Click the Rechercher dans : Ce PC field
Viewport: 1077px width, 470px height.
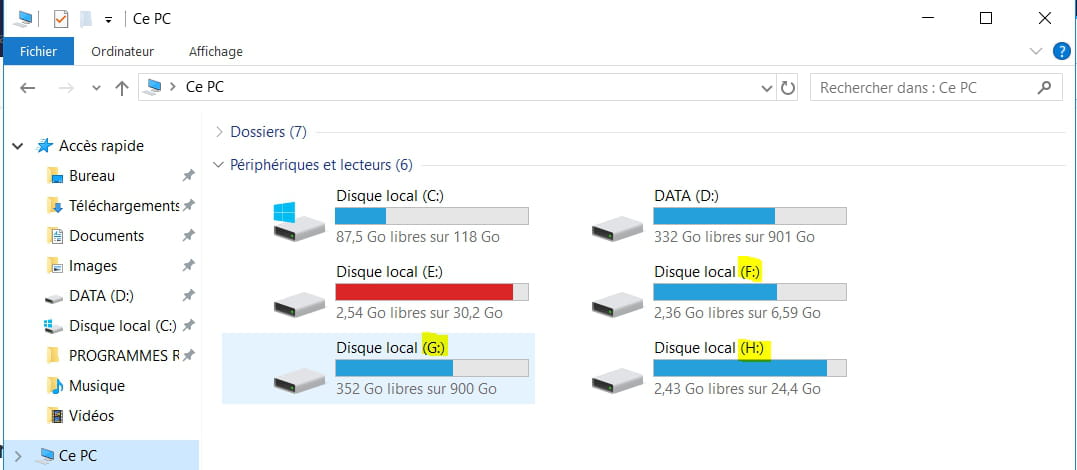(x=925, y=88)
